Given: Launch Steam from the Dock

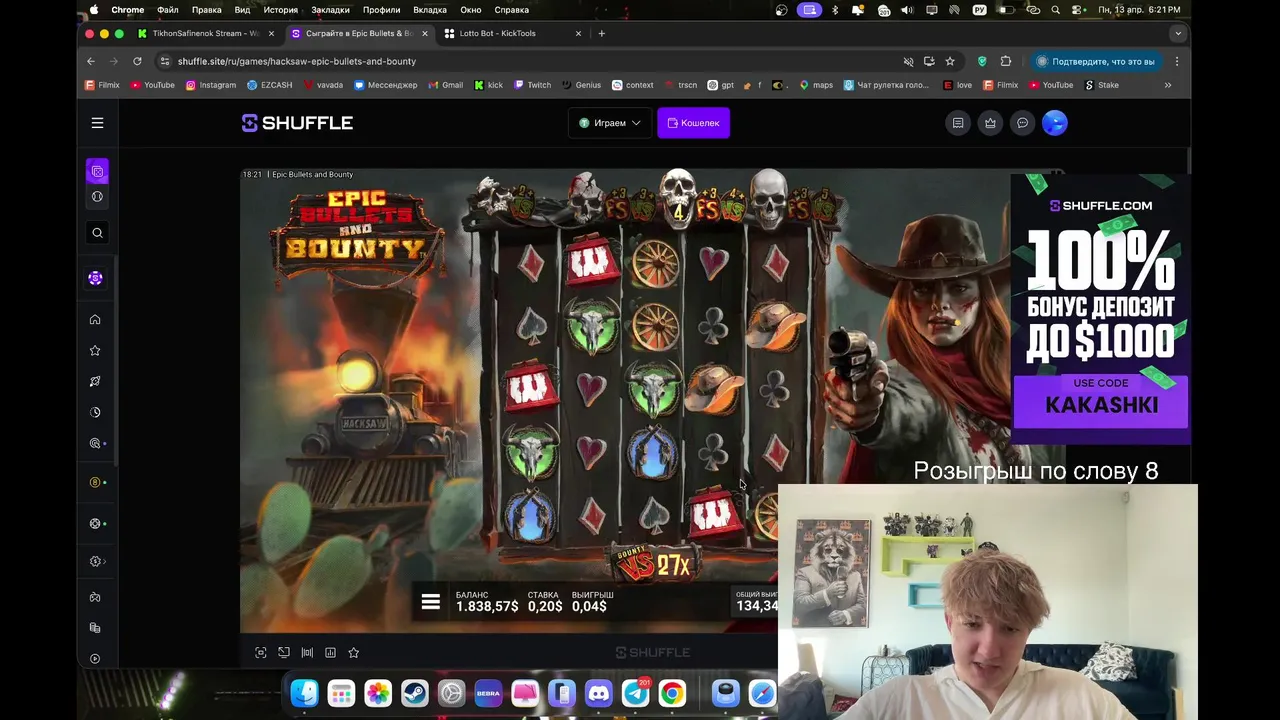Looking at the screenshot, I should click(415, 692).
